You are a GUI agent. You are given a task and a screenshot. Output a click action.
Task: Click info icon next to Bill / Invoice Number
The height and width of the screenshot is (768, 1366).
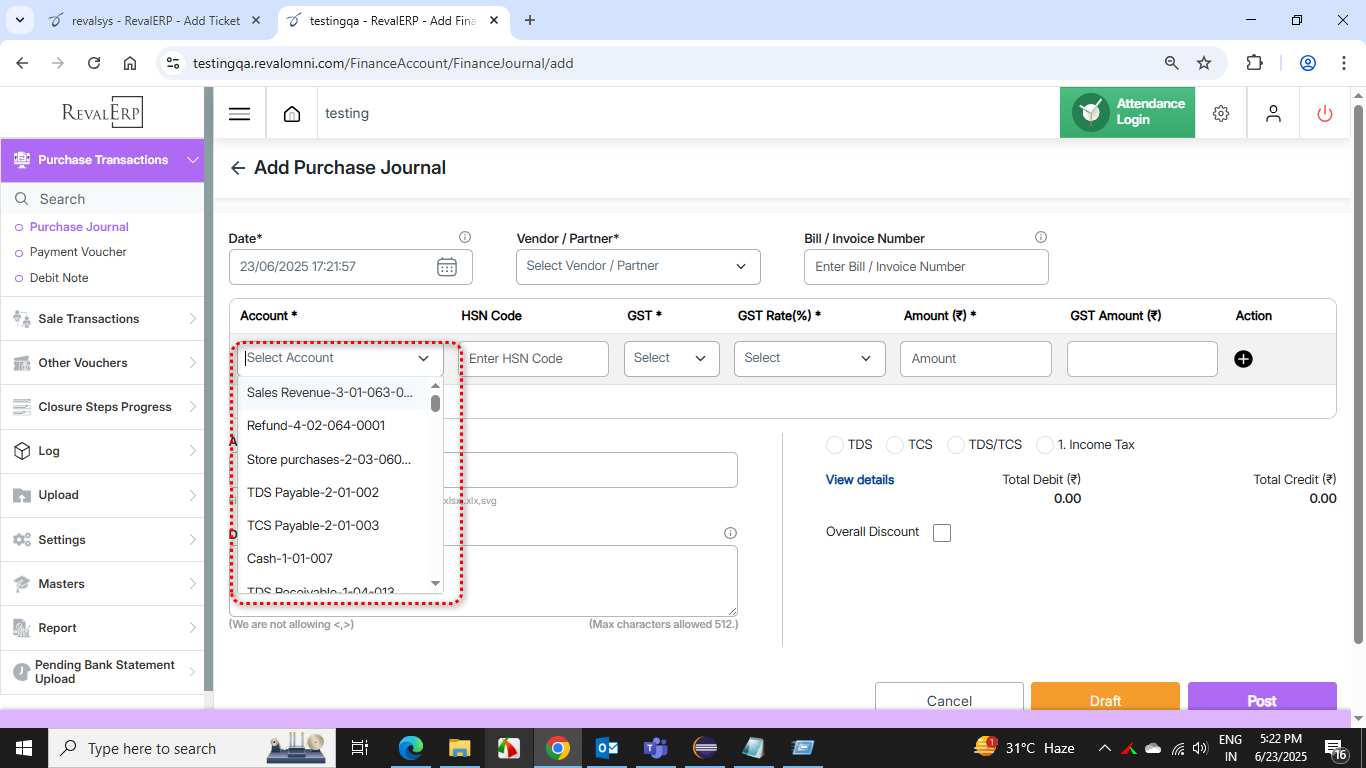1041,238
